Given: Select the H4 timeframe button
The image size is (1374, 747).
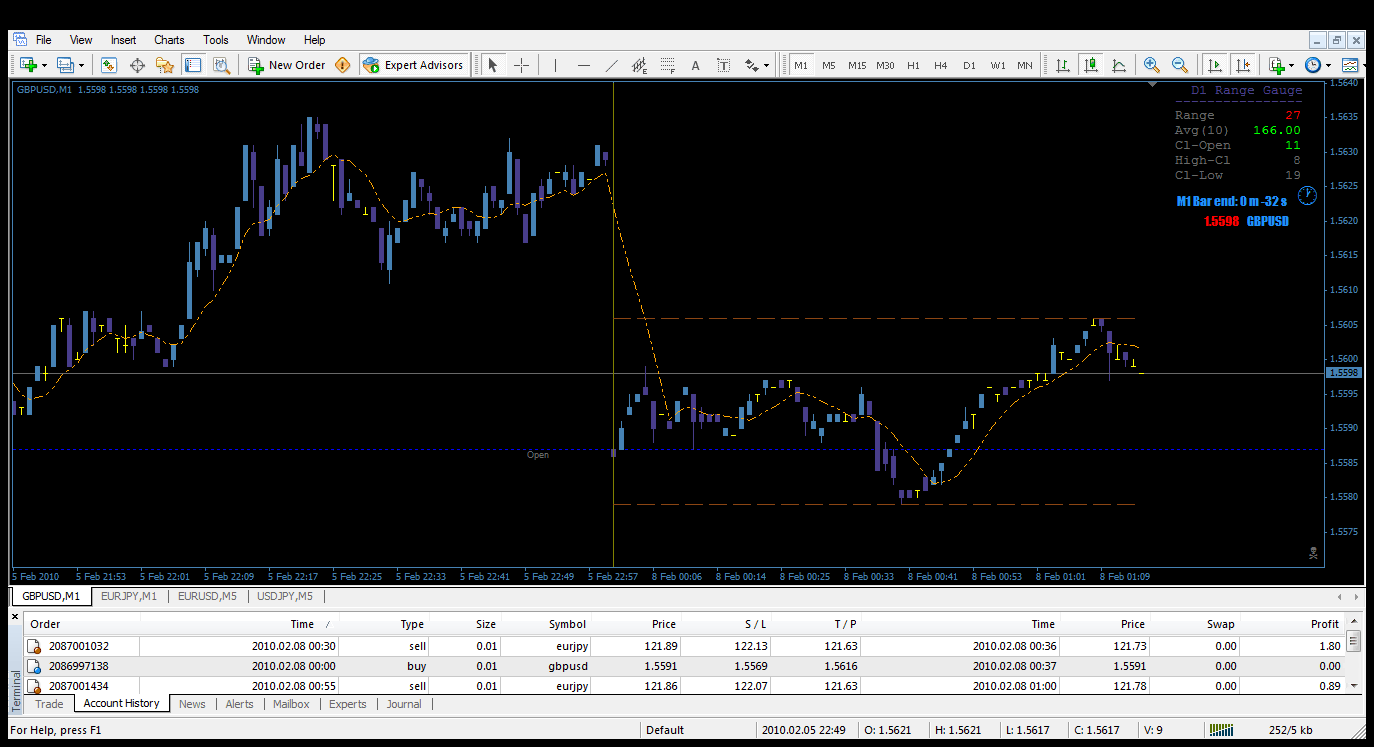Looking at the screenshot, I should pyautogui.click(x=940, y=65).
